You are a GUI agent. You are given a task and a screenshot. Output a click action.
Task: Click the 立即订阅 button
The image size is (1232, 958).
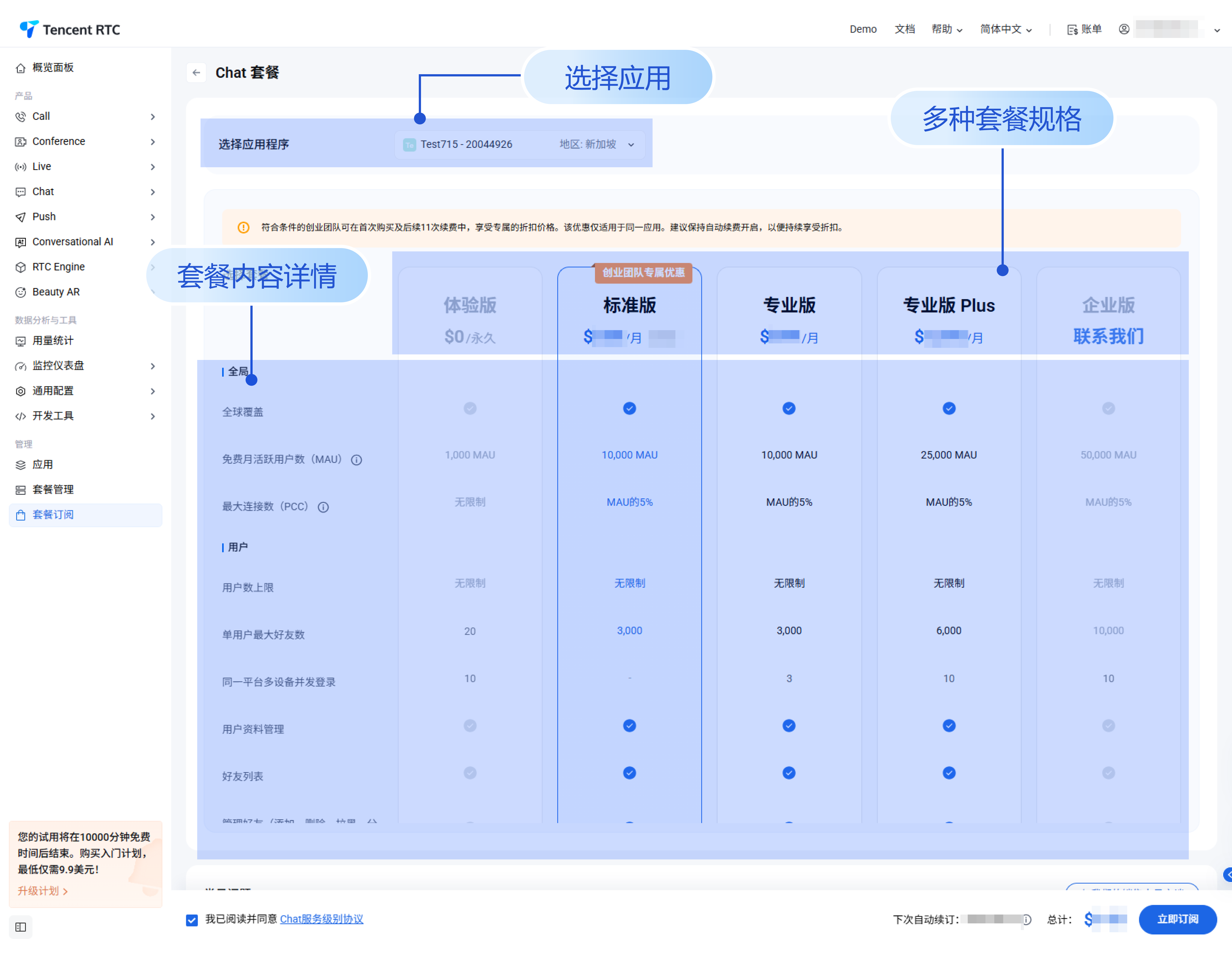[x=1177, y=920]
